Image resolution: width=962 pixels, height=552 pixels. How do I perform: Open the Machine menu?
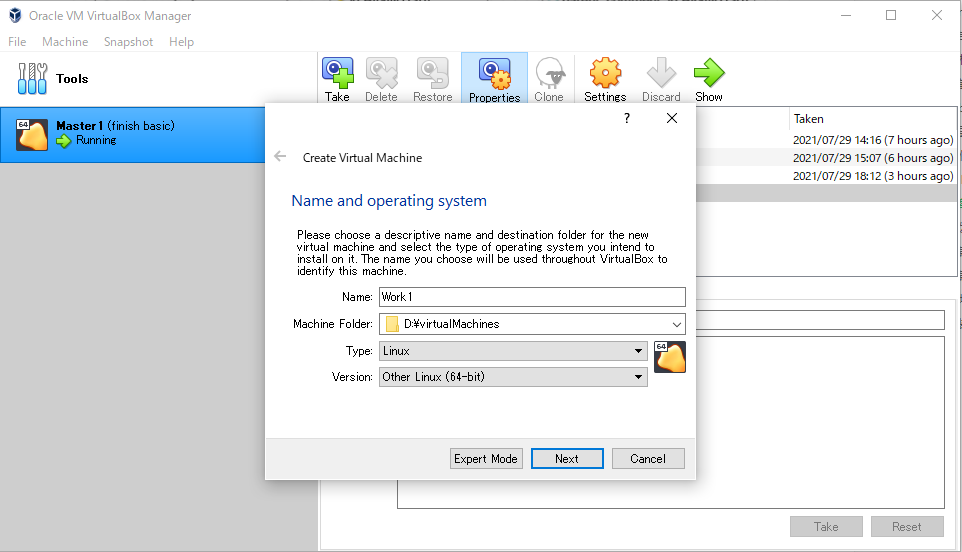pos(65,42)
